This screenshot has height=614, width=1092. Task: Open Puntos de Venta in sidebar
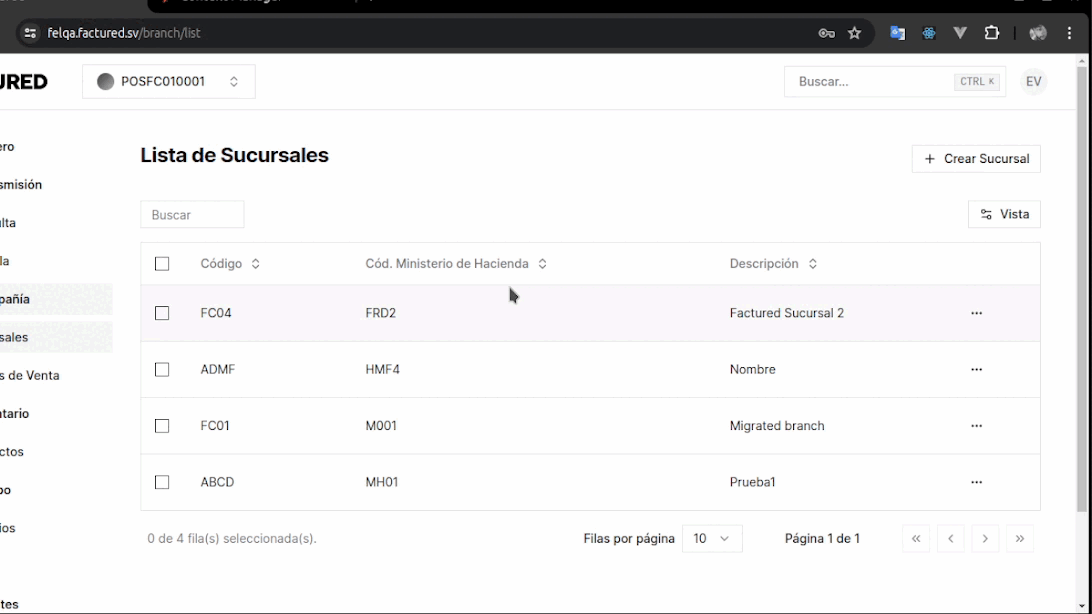point(30,375)
